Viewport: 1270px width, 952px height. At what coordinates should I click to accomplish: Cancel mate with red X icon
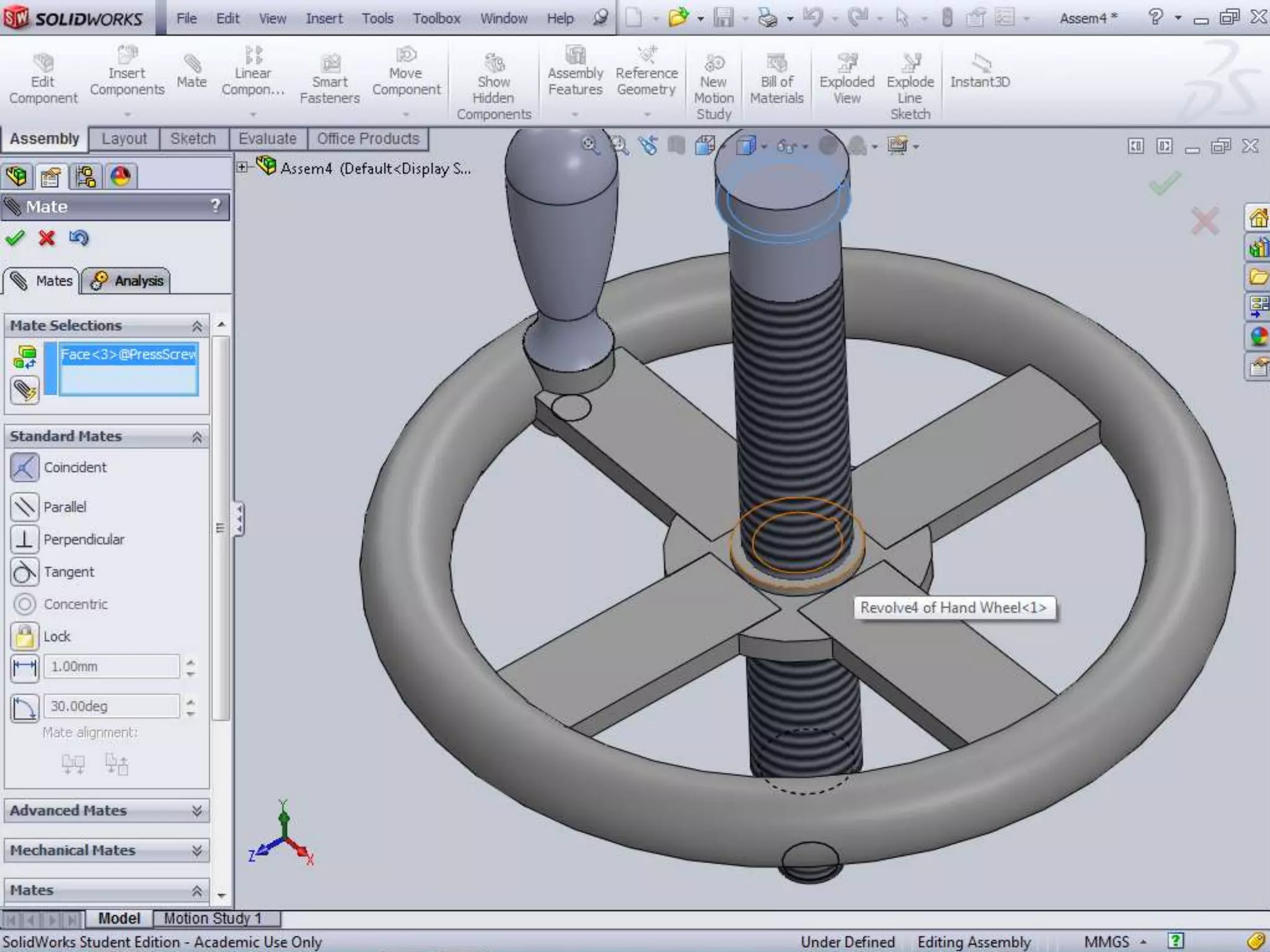pyautogui.click(x=47, y=238)
